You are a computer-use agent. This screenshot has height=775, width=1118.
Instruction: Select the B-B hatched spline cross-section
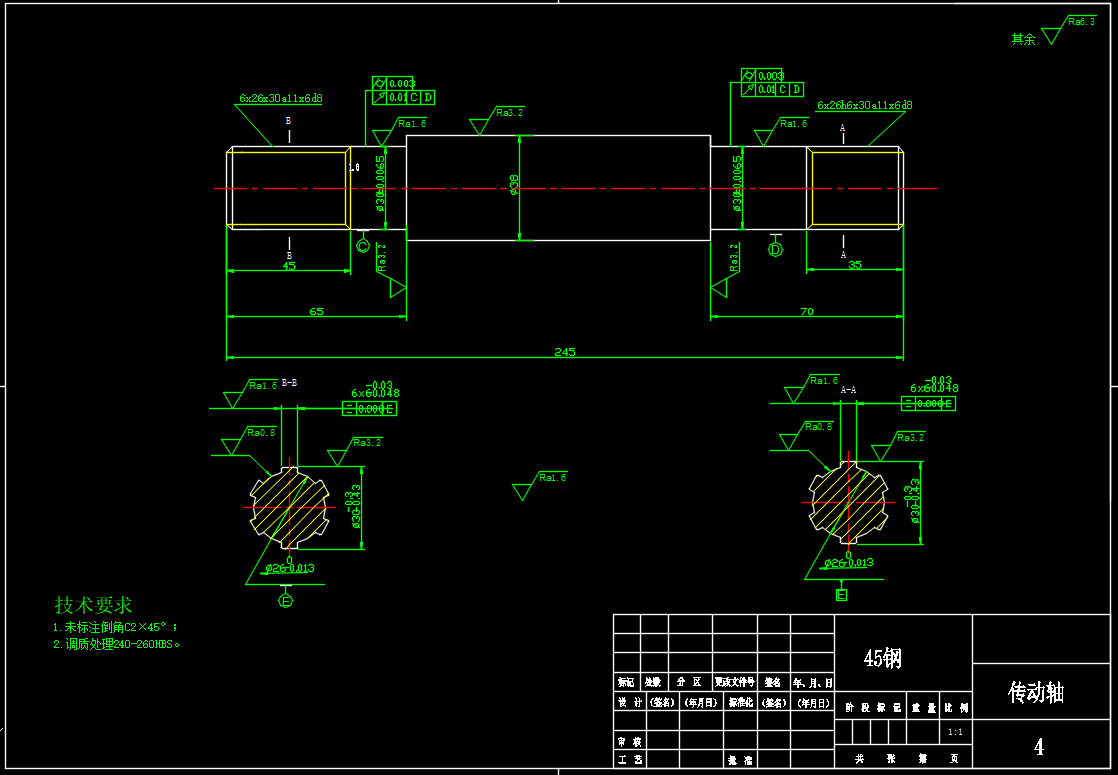click(289, 506)
